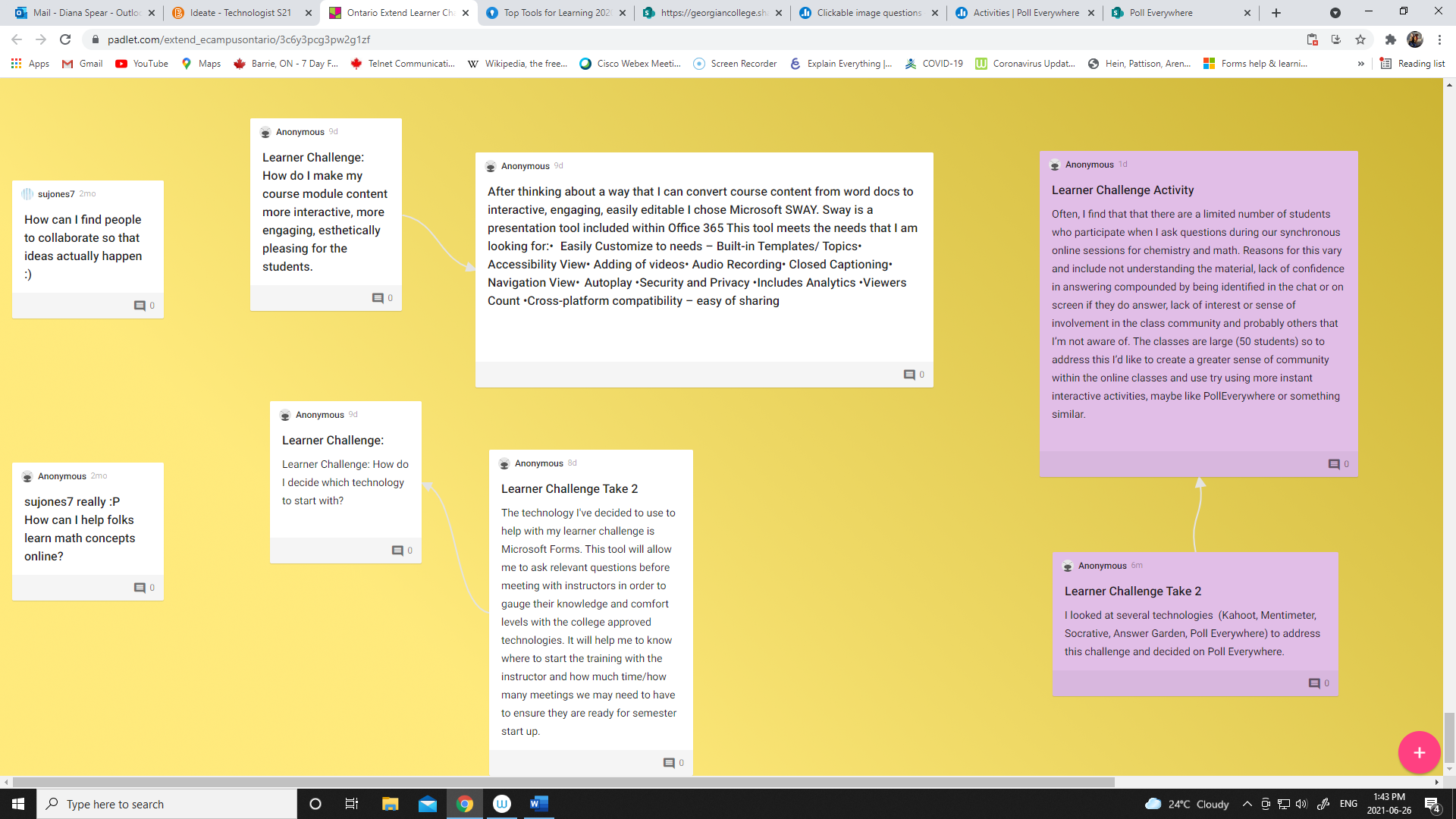Open Reading list
Screen dimensions: 1456x819
(1412, 64)
